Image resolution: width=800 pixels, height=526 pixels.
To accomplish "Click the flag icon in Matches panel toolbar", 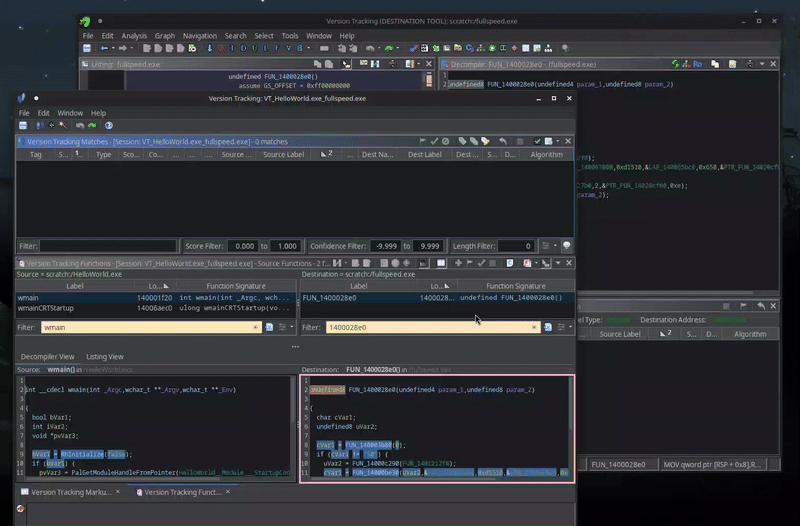I will [x=422, y=141].
